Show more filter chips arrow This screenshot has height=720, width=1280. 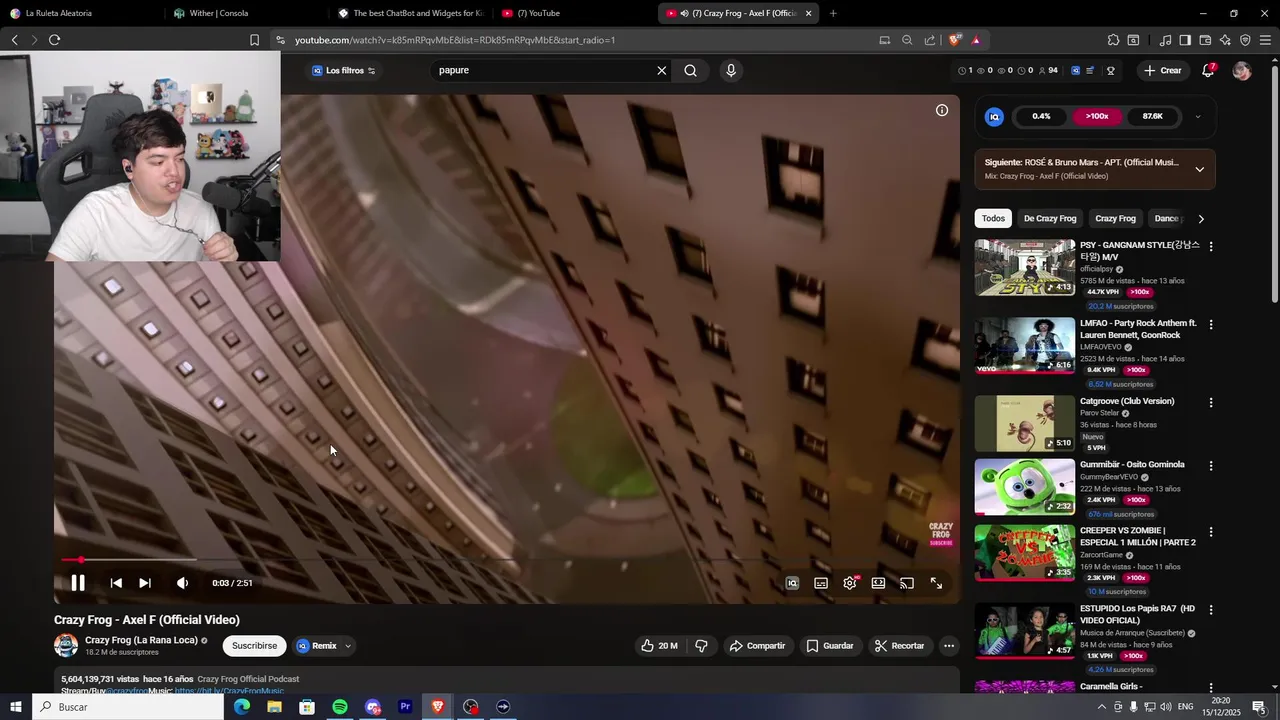pyautogui.click(x=1201, y=219)
